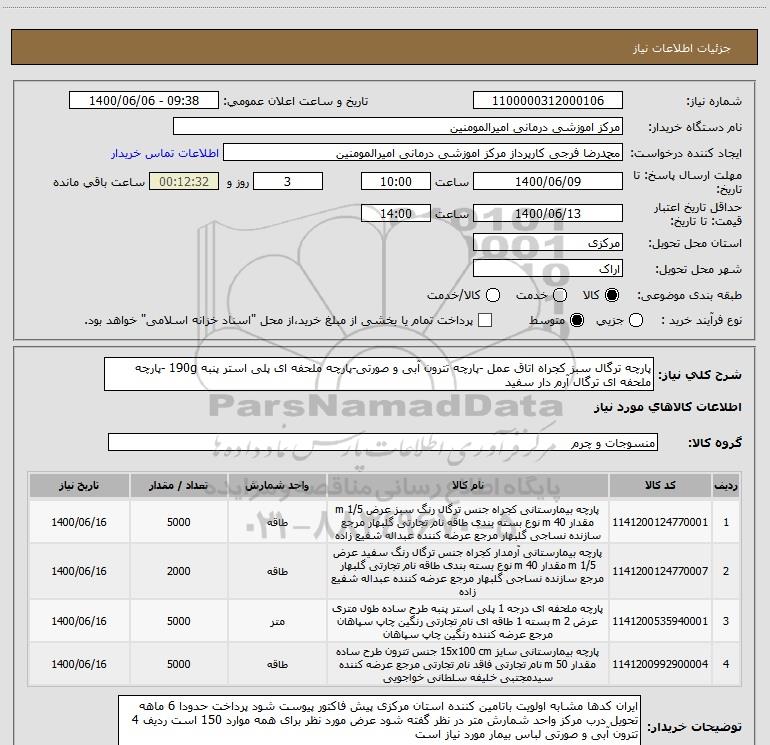Image resolution: width=770 pixels, height=745 pixels.
Task: Click the جزئیات اطلاعات نیاز header title
Action: click(682, 48)
